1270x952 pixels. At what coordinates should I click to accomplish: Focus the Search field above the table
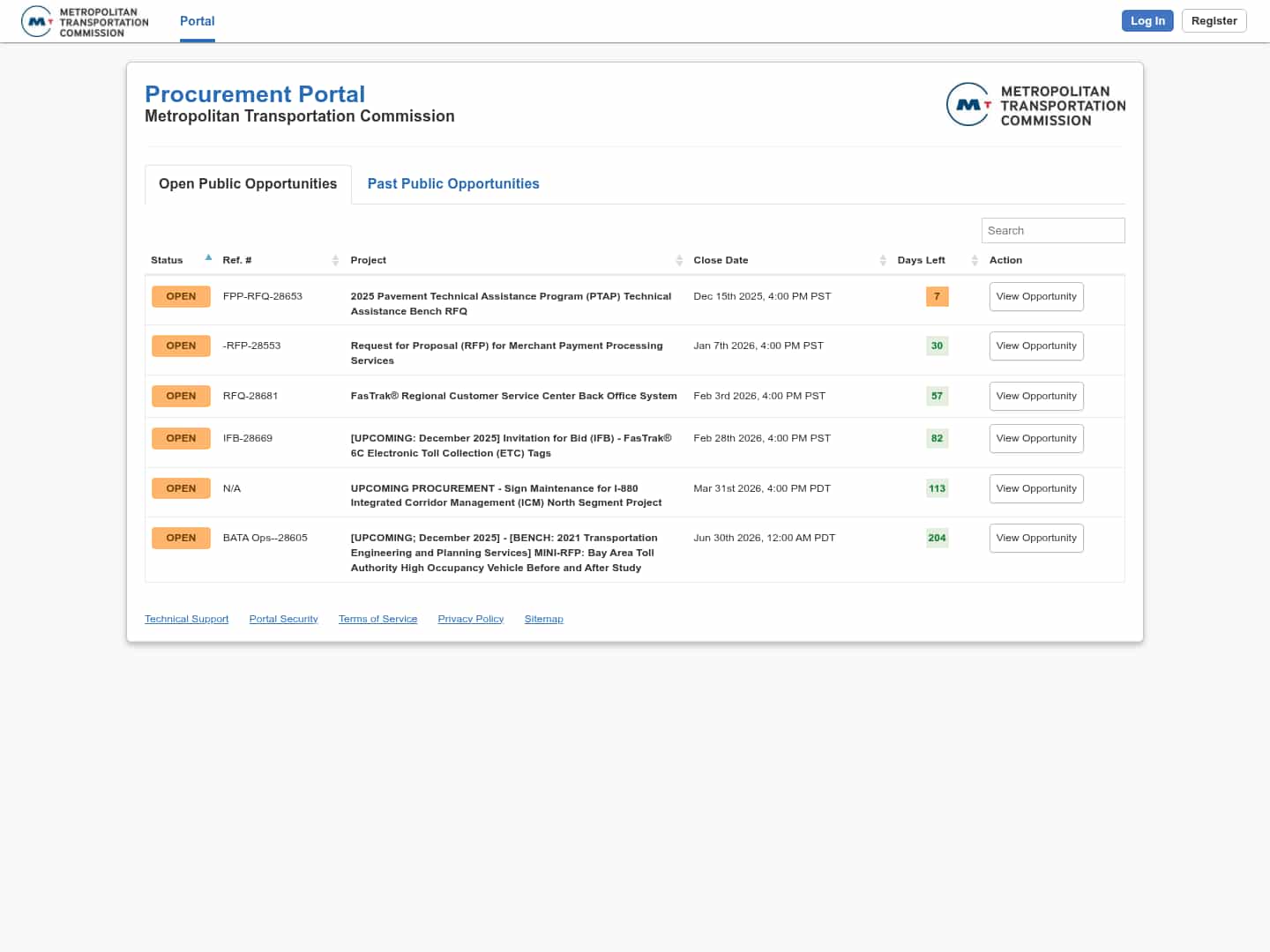[x=1052, y=231]
